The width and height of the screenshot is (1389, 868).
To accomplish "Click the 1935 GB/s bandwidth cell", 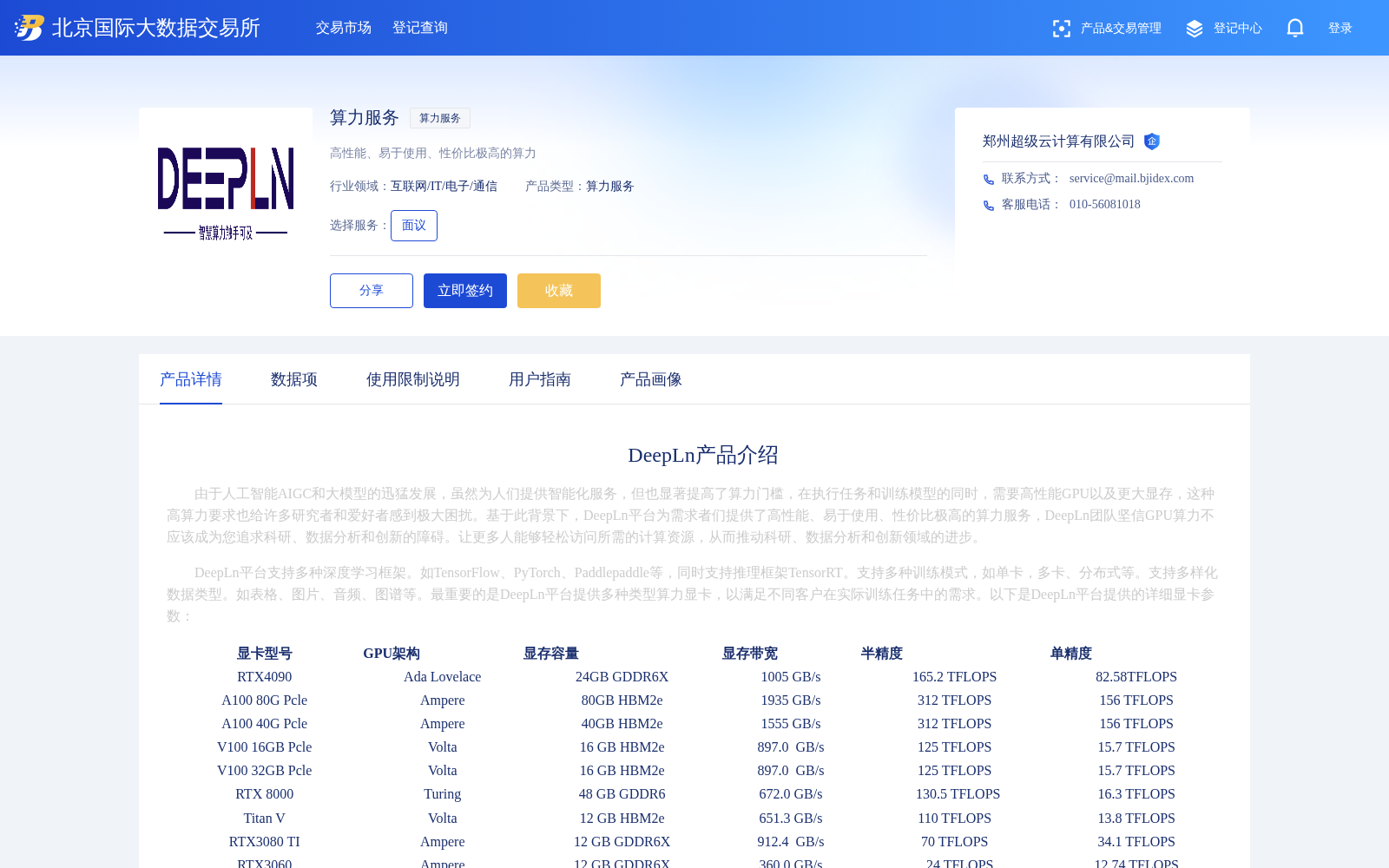I will pos(791,700).
